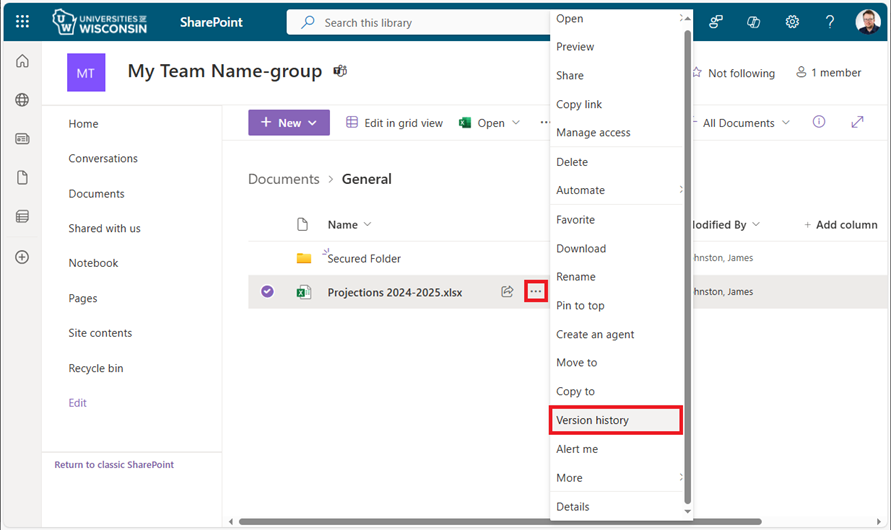The height and width of the screenshot is (530, 891).
Task: Expand to full screen content view icon
Action: [857, 122]
